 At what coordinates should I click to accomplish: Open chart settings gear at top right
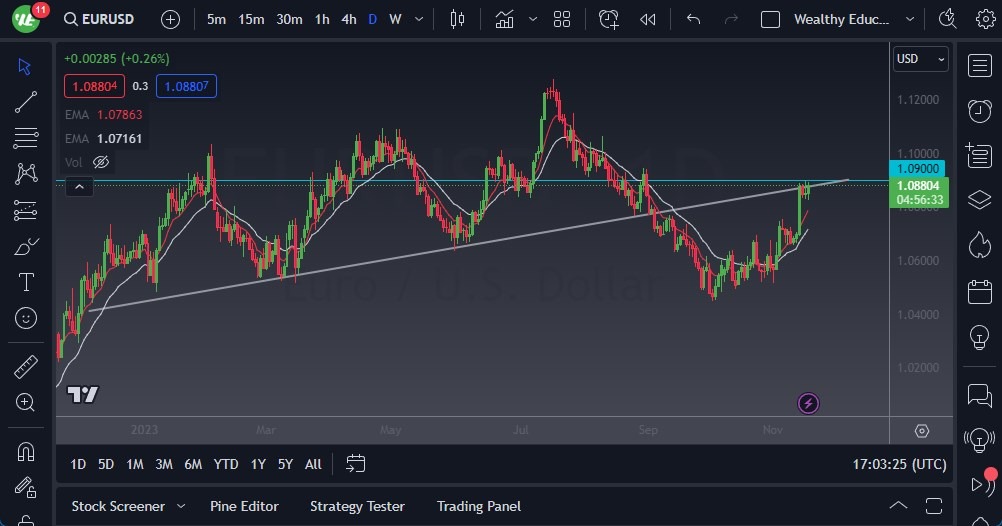tap(985, 19)
